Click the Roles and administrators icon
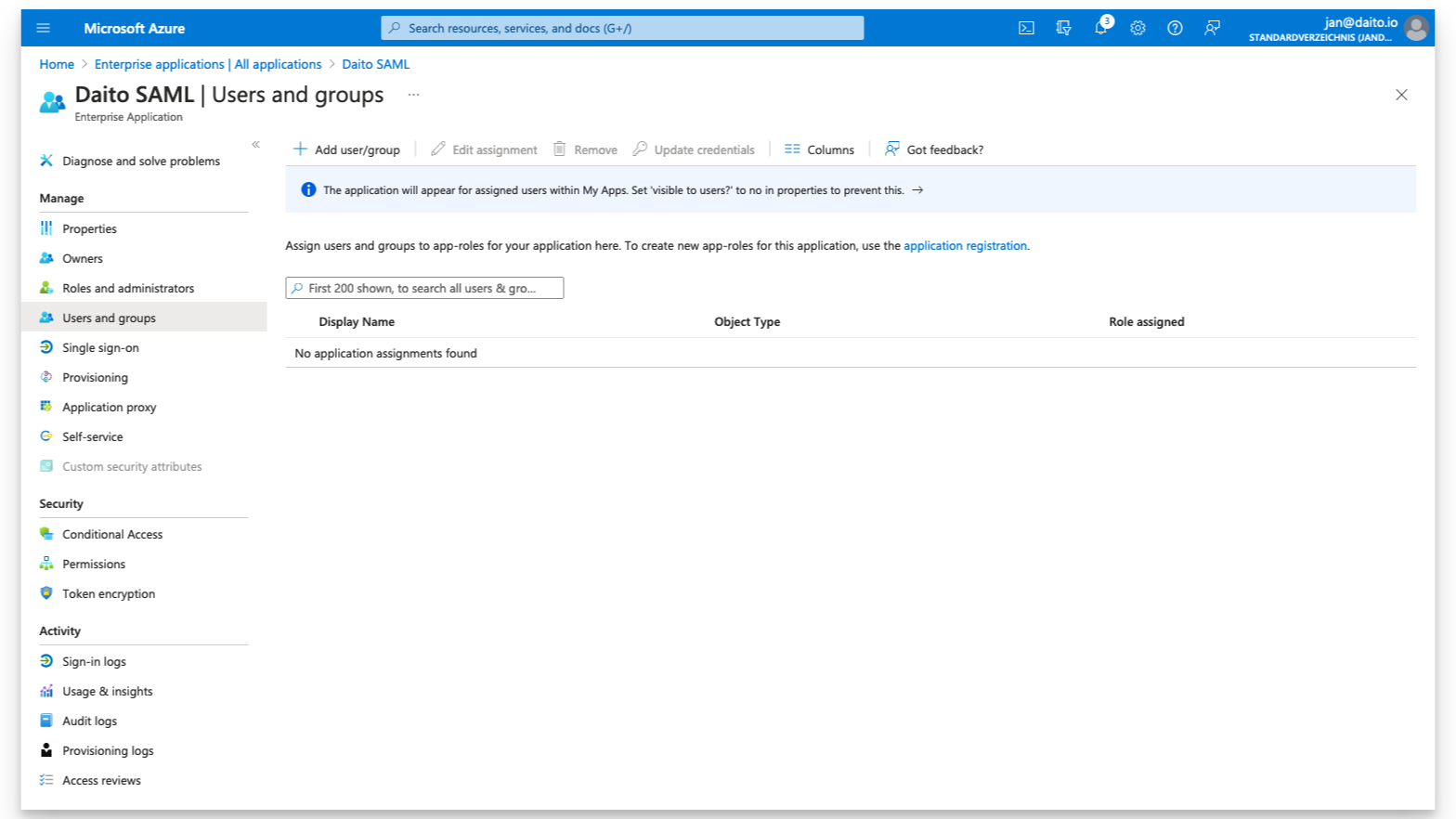1456x819 pixels. point(46,288)
